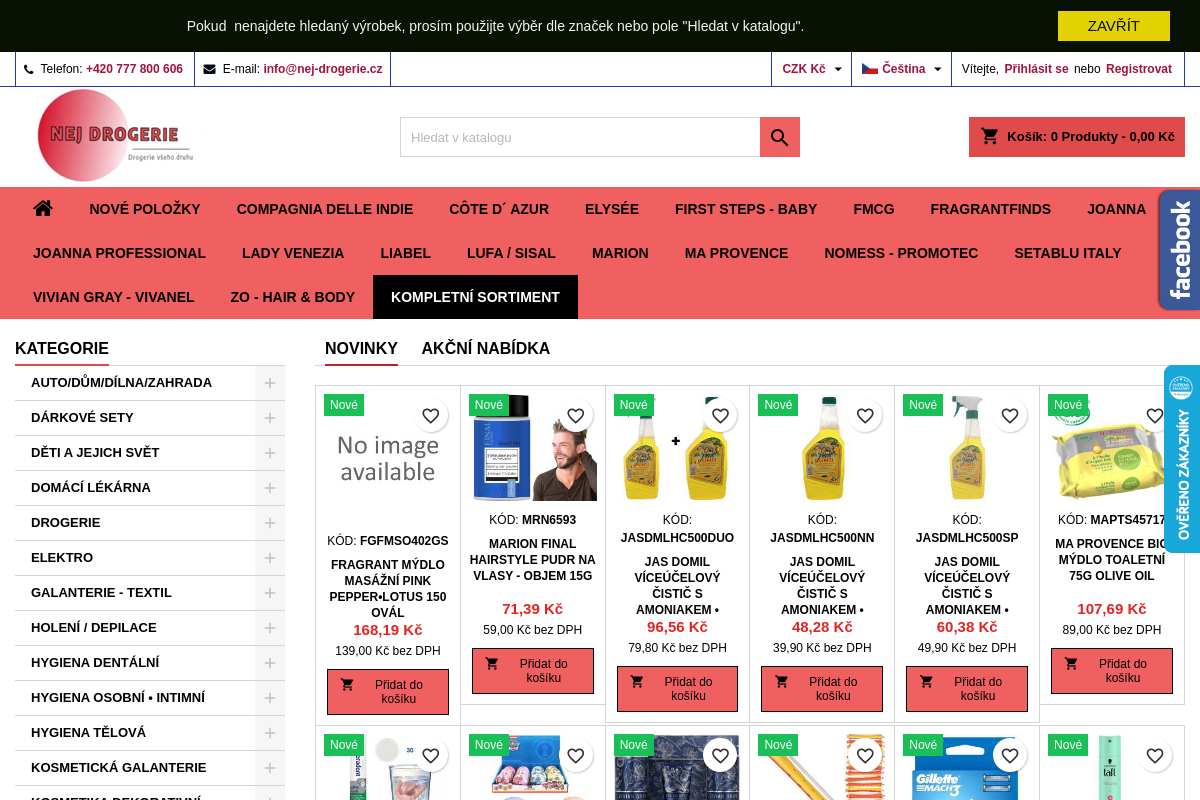This screenshot has height=800, width=1200.
Task: Toggle wishlist heart for JASDMLHC500SP product
Action: coord(1010,416)
